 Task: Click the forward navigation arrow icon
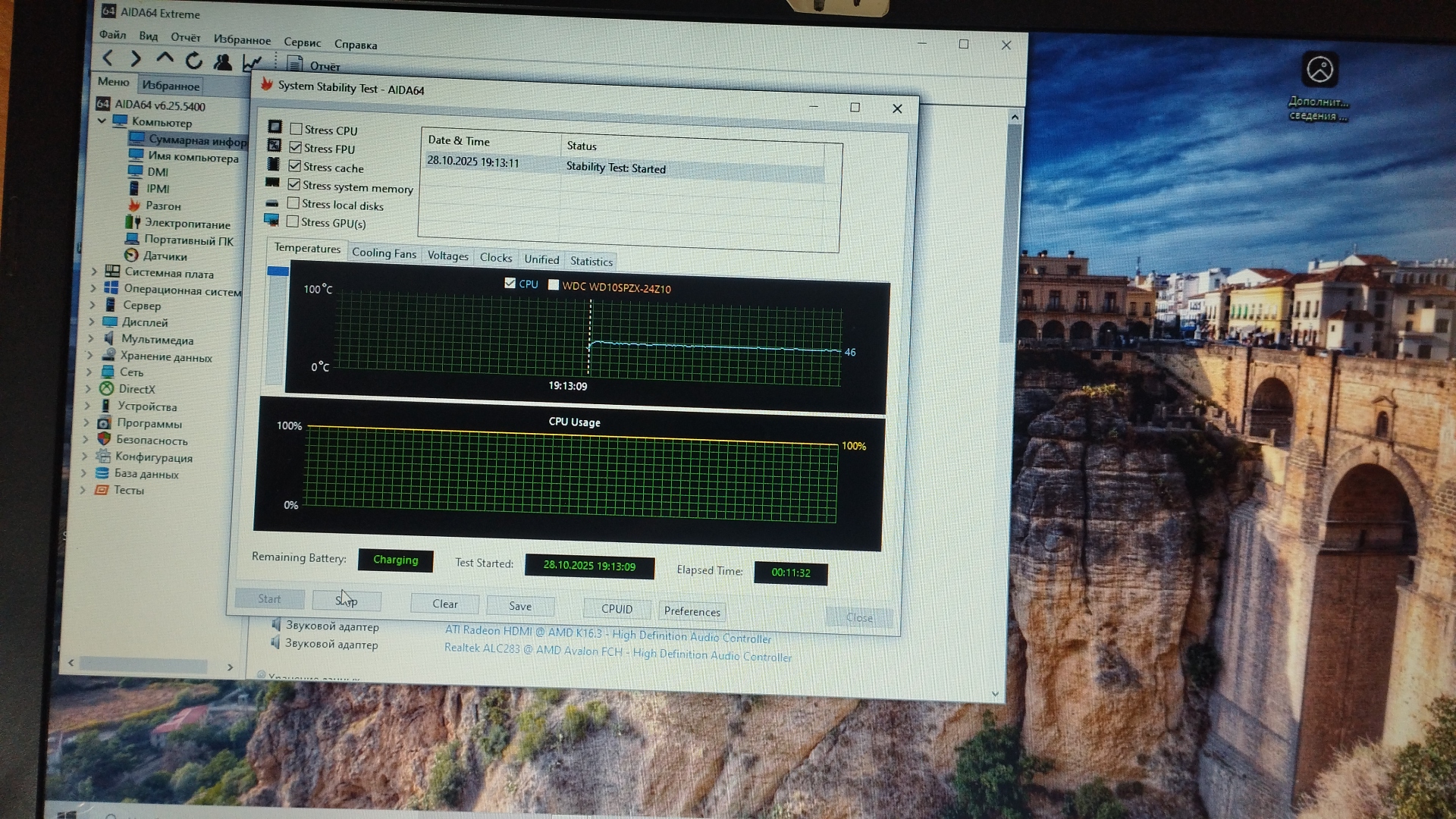[x=136, y=59]
